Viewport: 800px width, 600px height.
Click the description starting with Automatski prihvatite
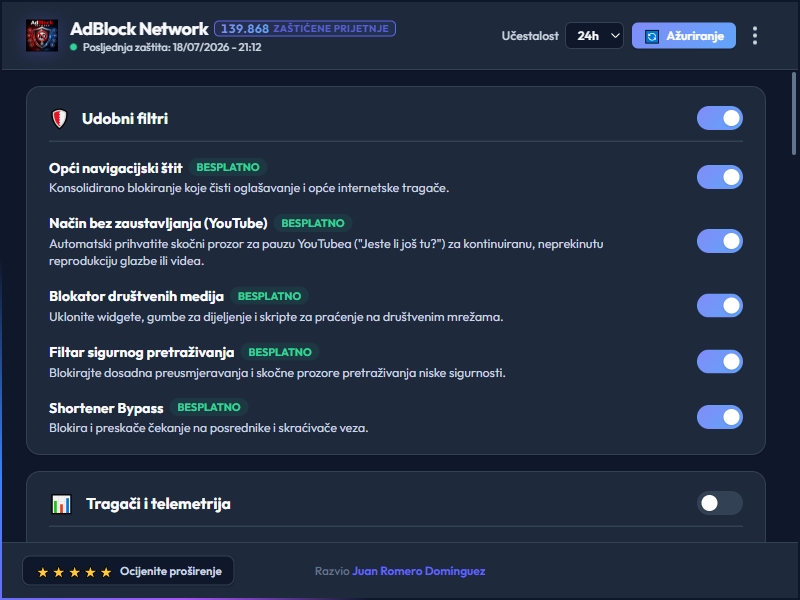pos(326,253)
